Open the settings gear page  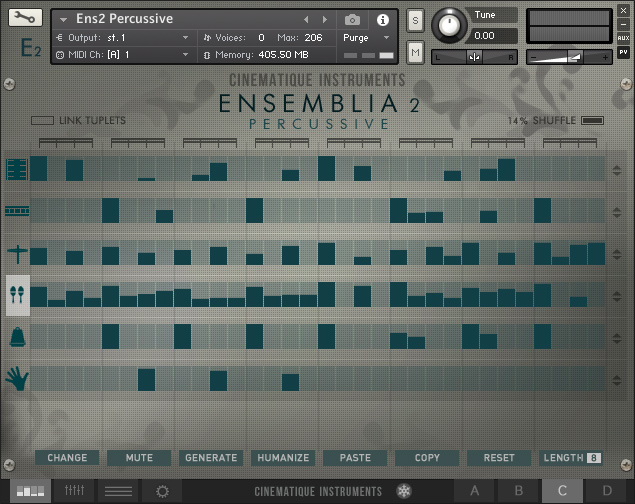point(162,491)
